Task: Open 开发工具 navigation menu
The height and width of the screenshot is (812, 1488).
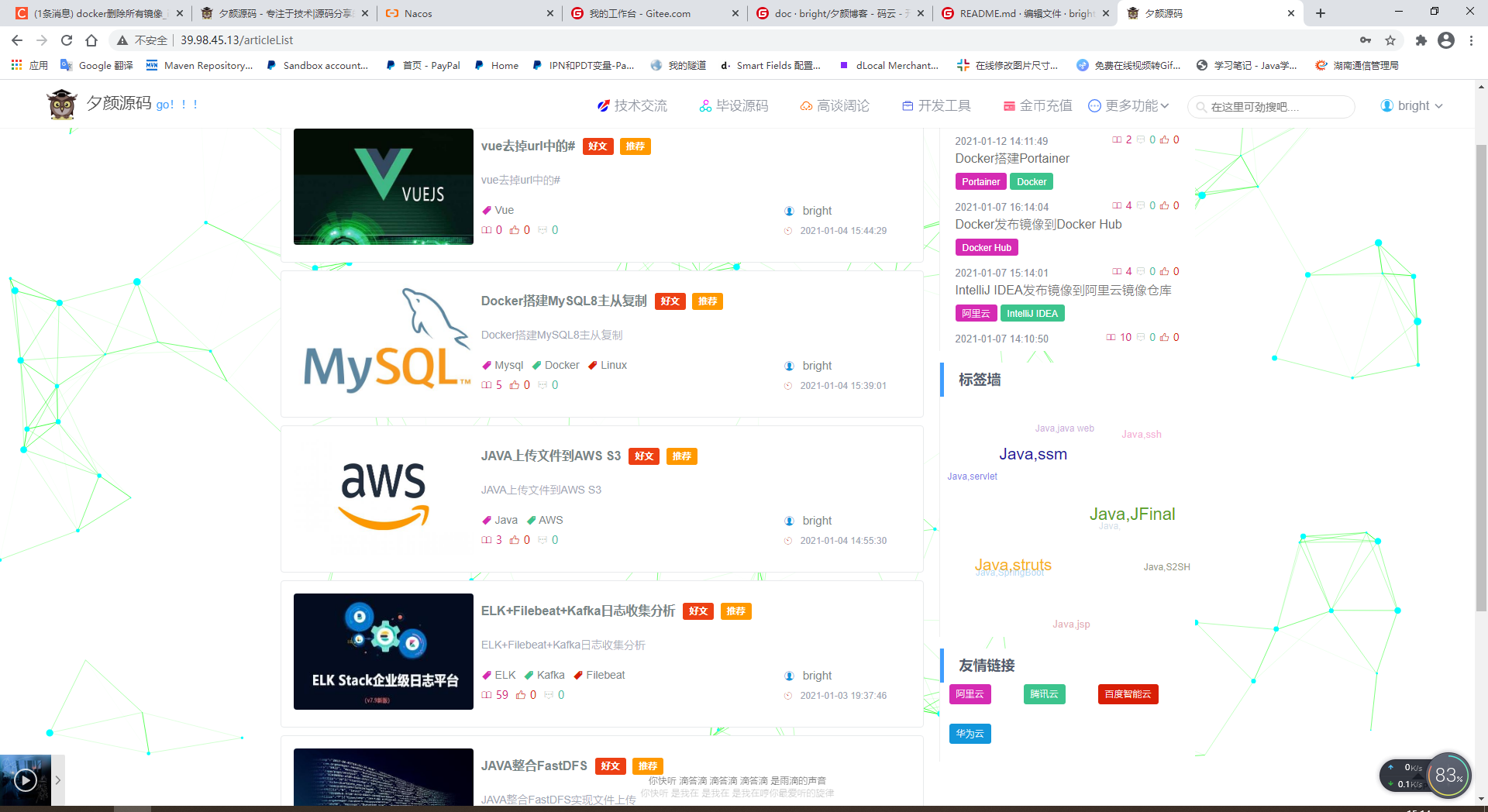Action: click(x=936, y=105)
